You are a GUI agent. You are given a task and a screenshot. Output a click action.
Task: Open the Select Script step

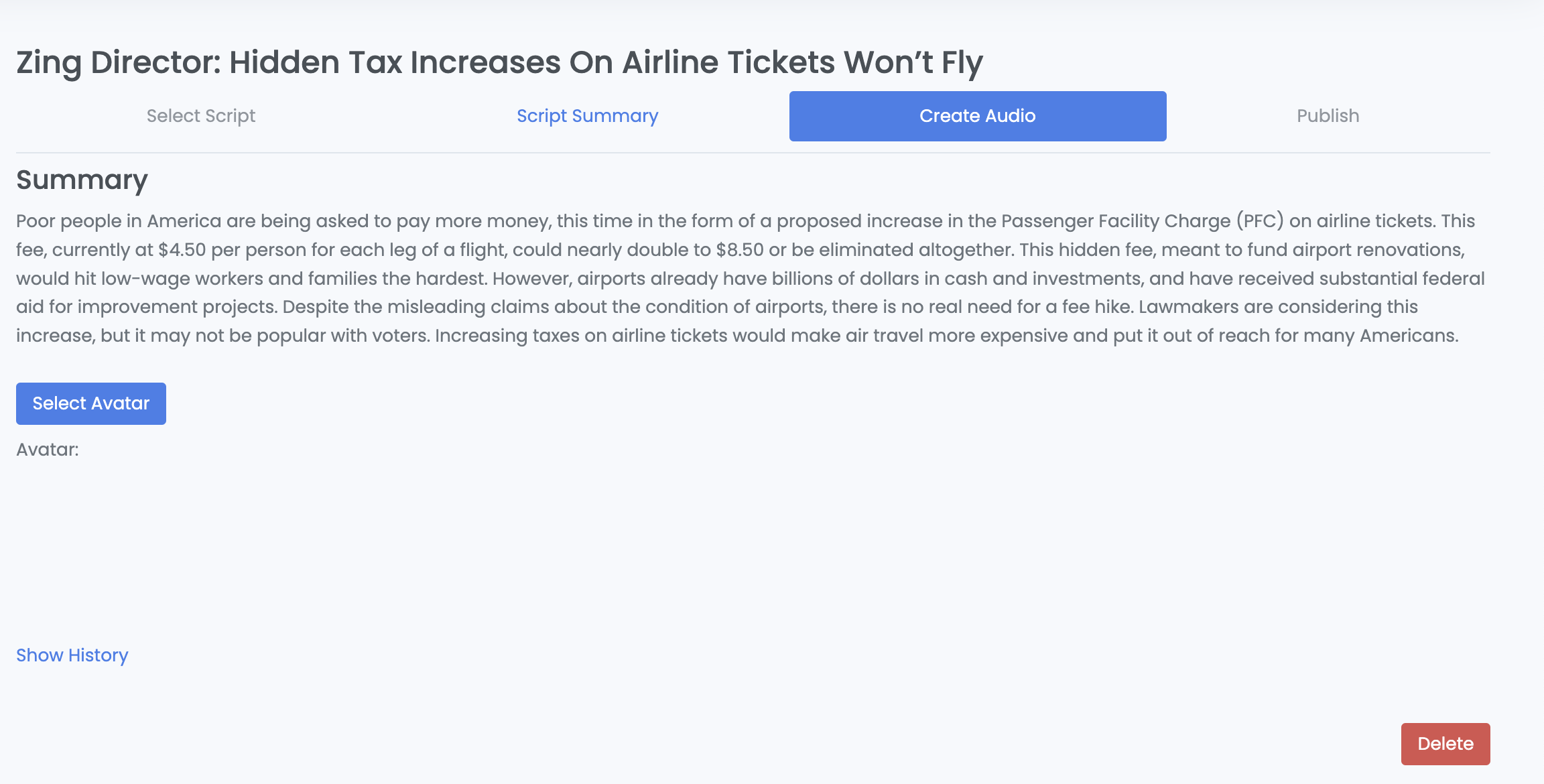click(201, 116)
